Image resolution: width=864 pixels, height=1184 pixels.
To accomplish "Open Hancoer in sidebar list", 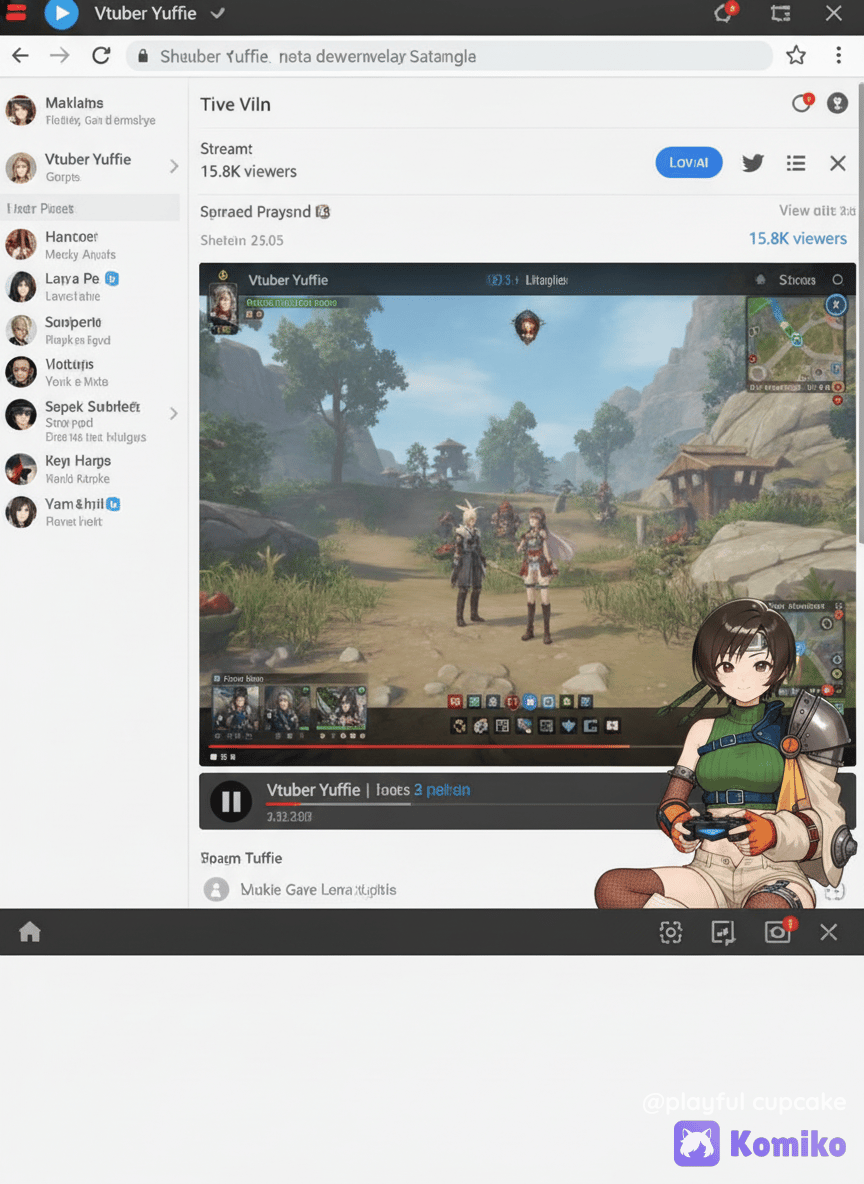I will (91, 245).
